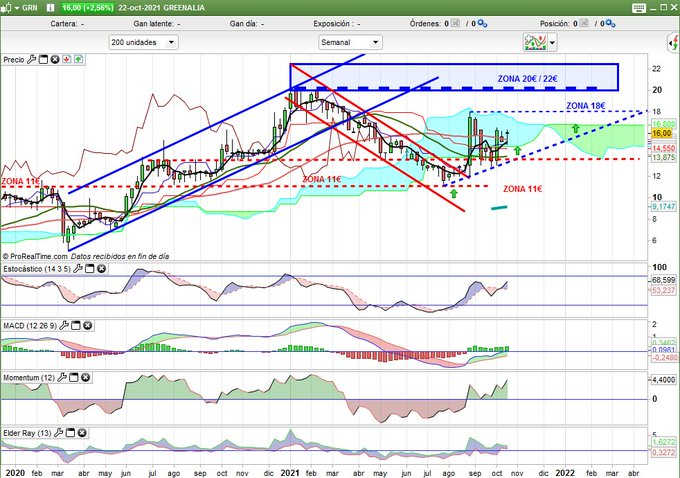Image resolution: width=680 pixels, height=478 pixels.
Task: Remove the Momentum indicator panel
Action: coord(85,377)
